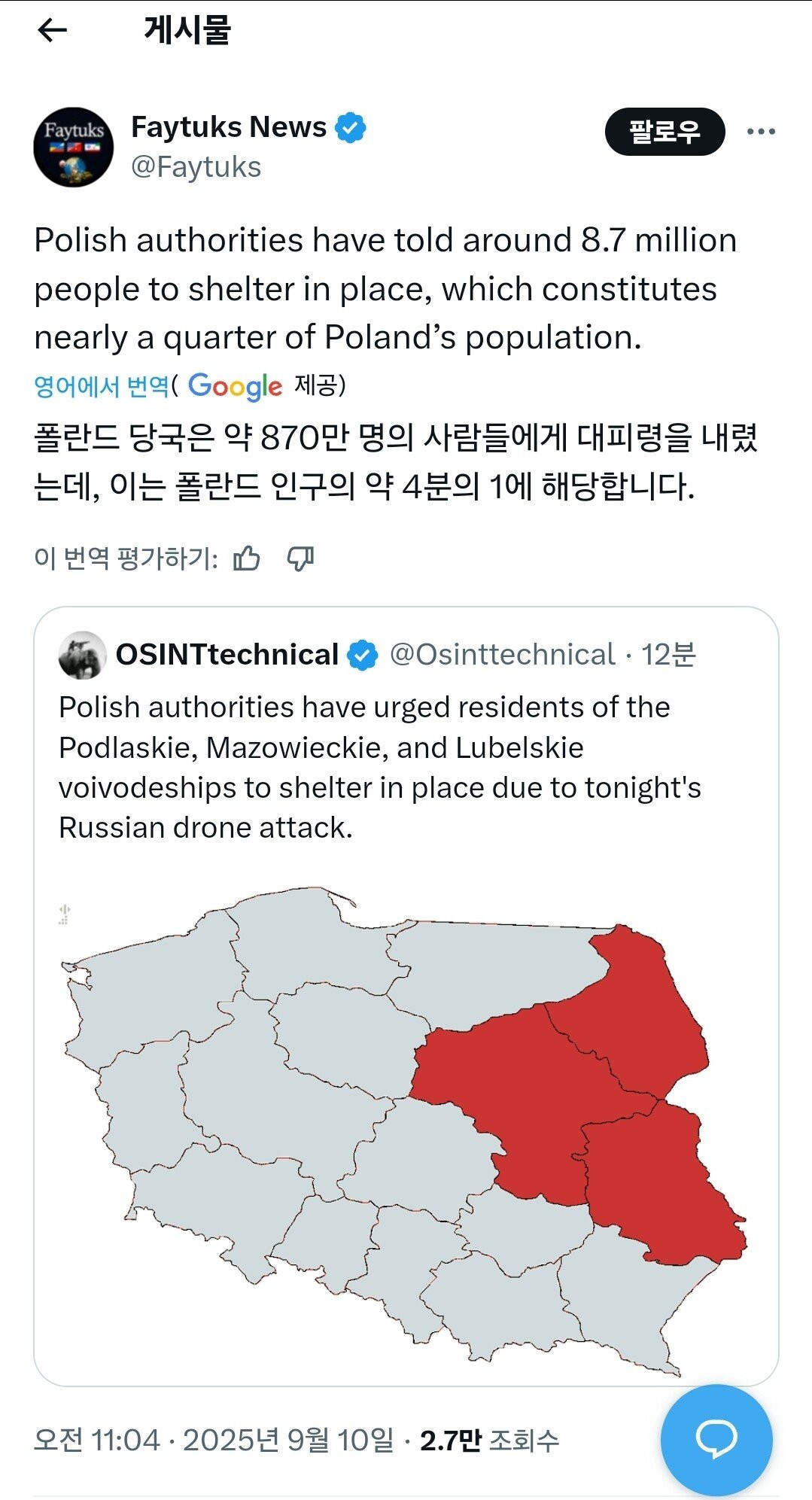Tap the thumbs-up translation rating icon
This screenshot has height=1500, width=812.
click(247, 558)
